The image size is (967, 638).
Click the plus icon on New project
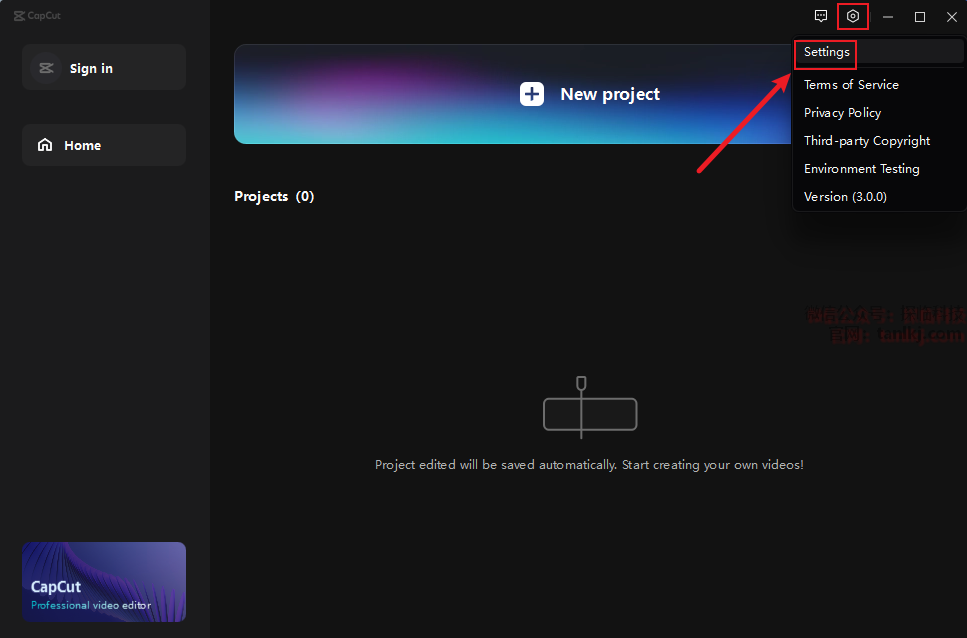[532, 94]
